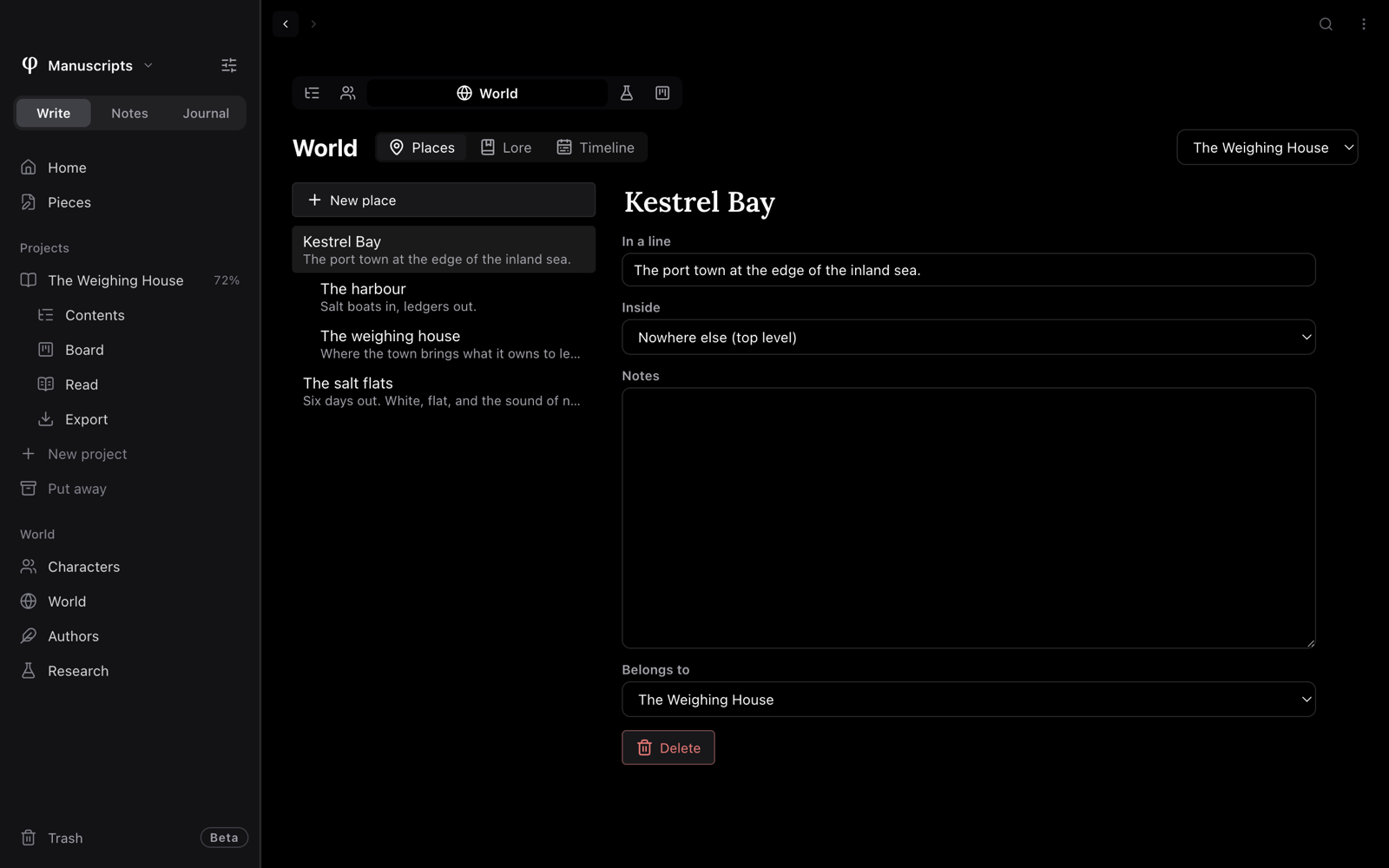Go forward with the right arrow
Viewport: 1389px width, 868px height.
313,24
